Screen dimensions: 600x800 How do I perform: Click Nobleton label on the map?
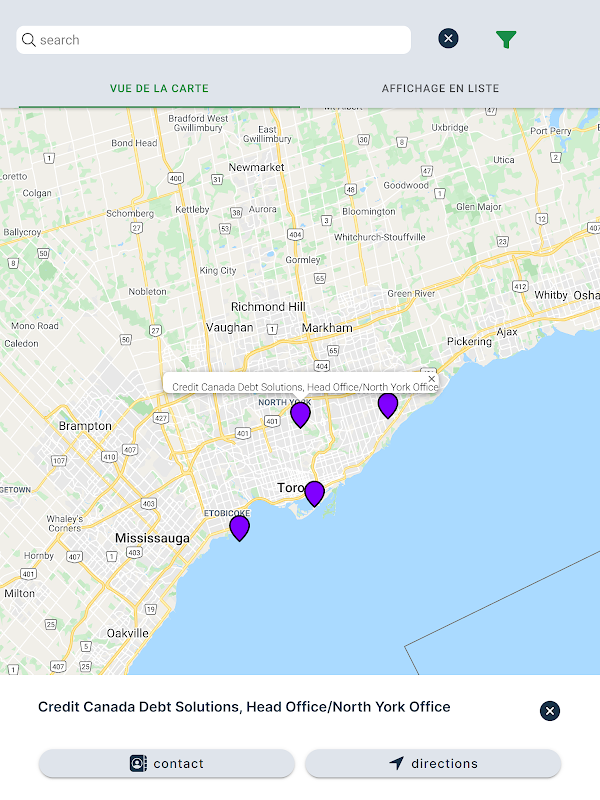pyautogui.click(x=147, y=291)
